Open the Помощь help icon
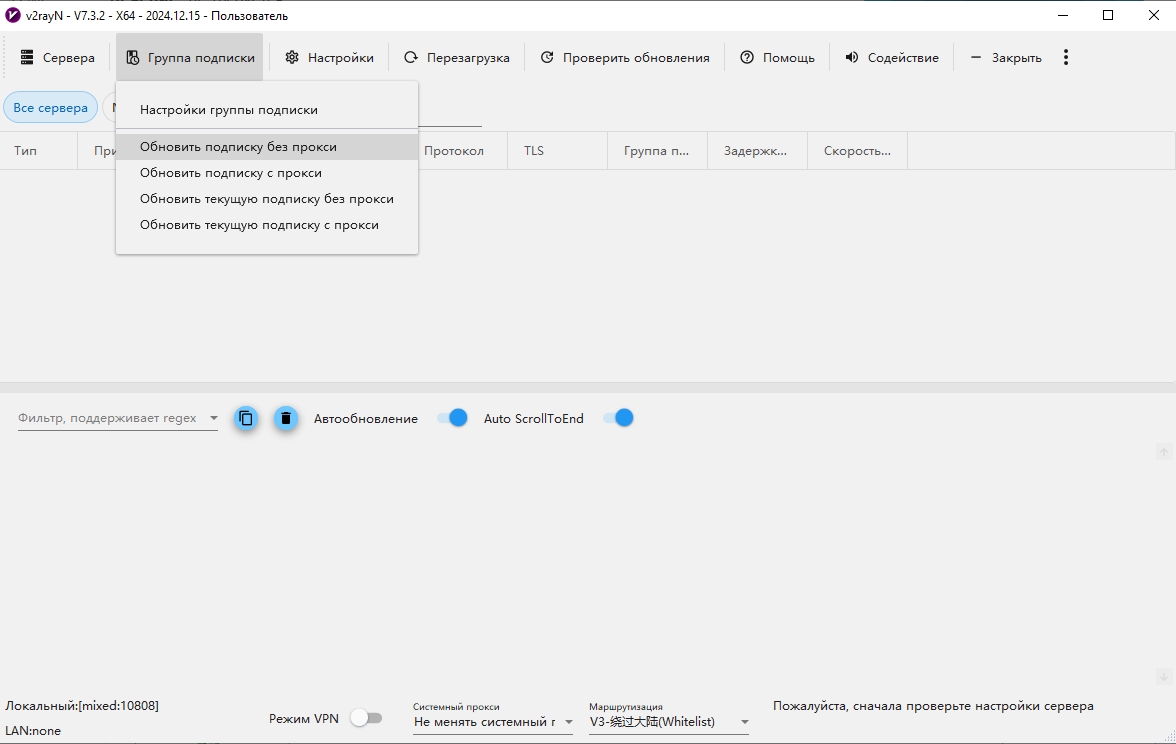The image size is (1176, 744). coord(747,58)
